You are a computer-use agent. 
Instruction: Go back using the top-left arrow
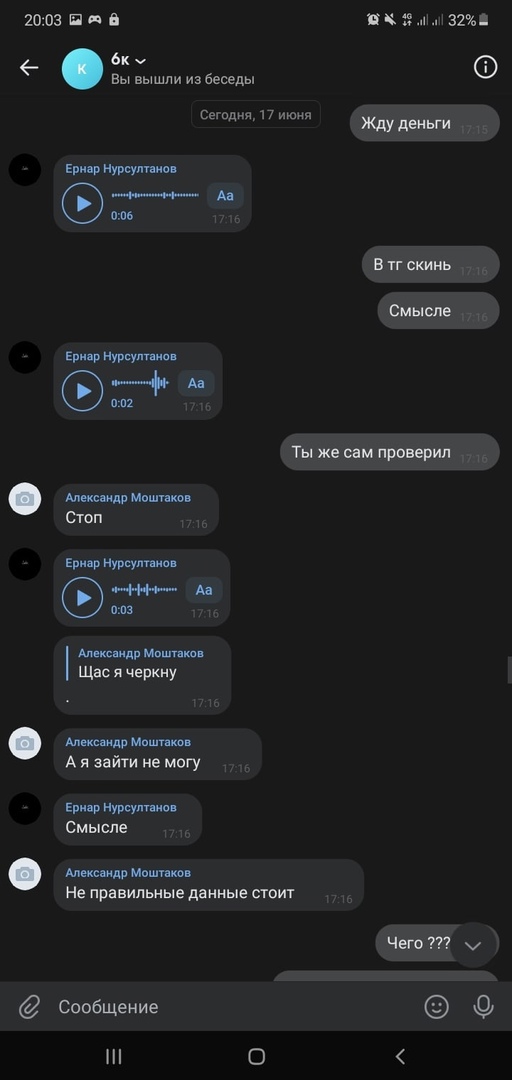coord(29,68)
